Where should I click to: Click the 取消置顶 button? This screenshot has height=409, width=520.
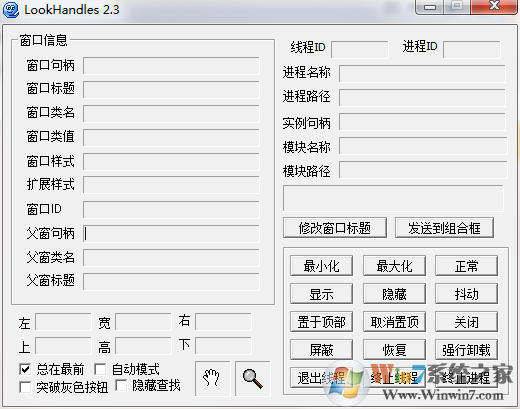(x=394, y=322)
